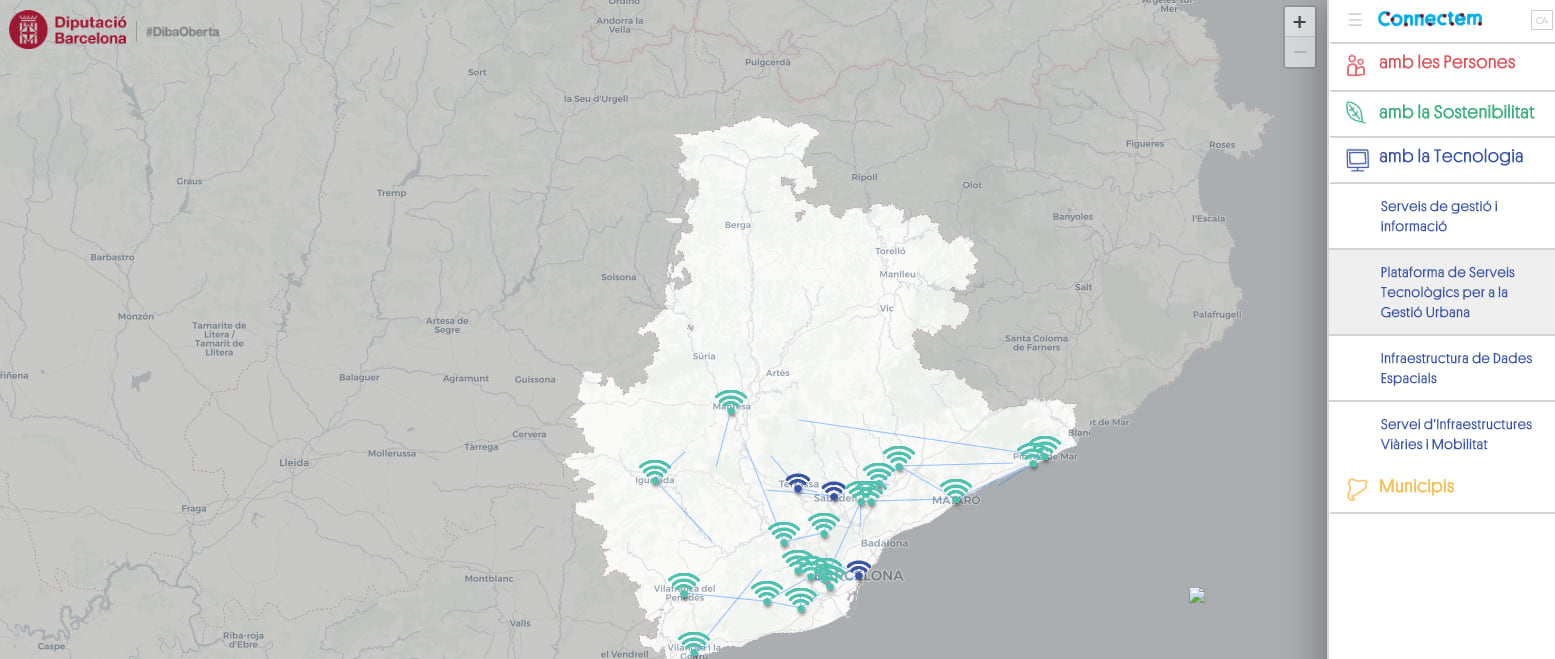The image size is (1555, 659).
Task: Click the leaf icon for Sostenibilitat
Action: tap(1356, 112)
